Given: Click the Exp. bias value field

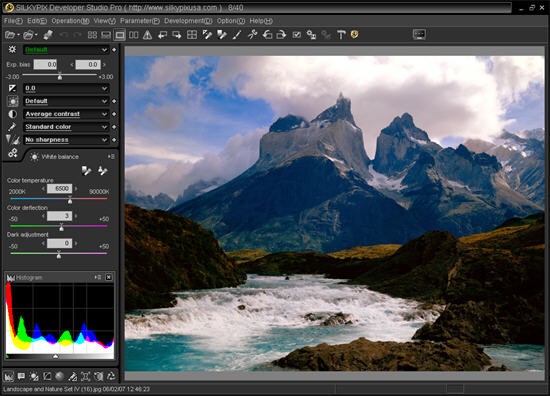Looking at the screenshot, I should click(45, 64).
